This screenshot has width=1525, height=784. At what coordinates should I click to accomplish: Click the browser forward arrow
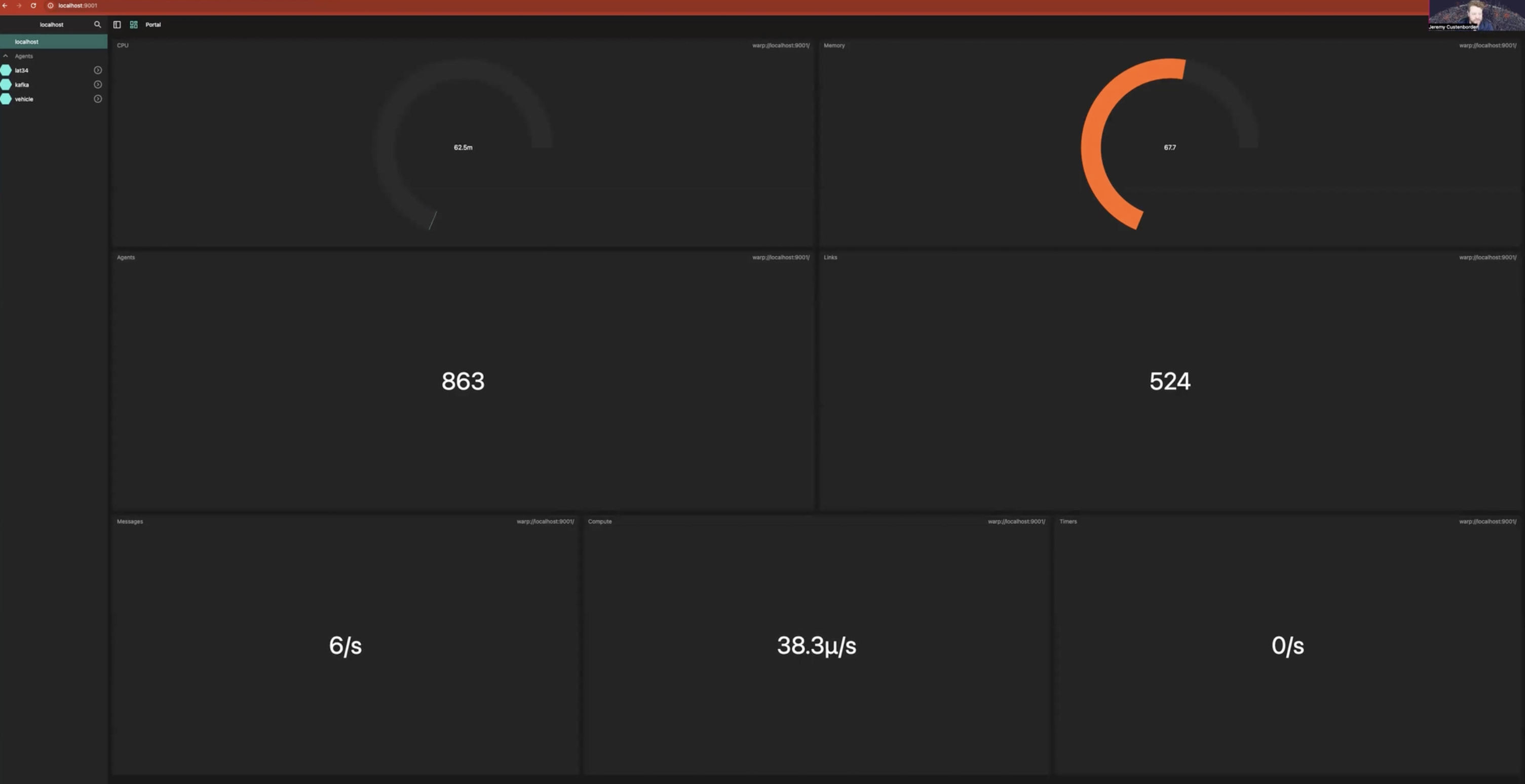coord(19,6)
